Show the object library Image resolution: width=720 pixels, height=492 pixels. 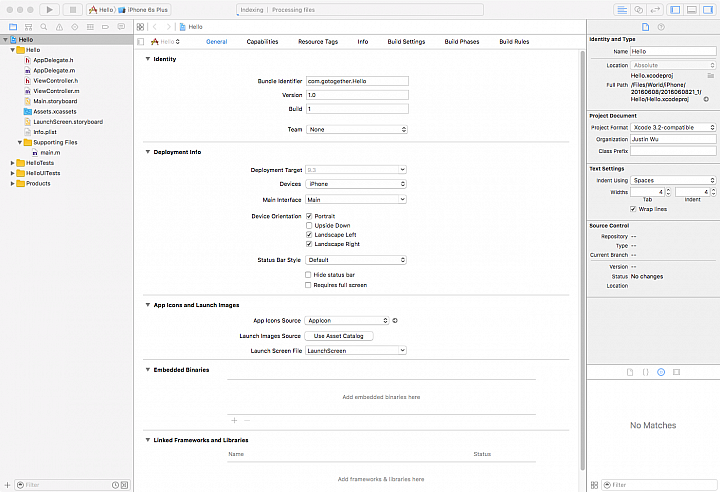coord(661,372)
